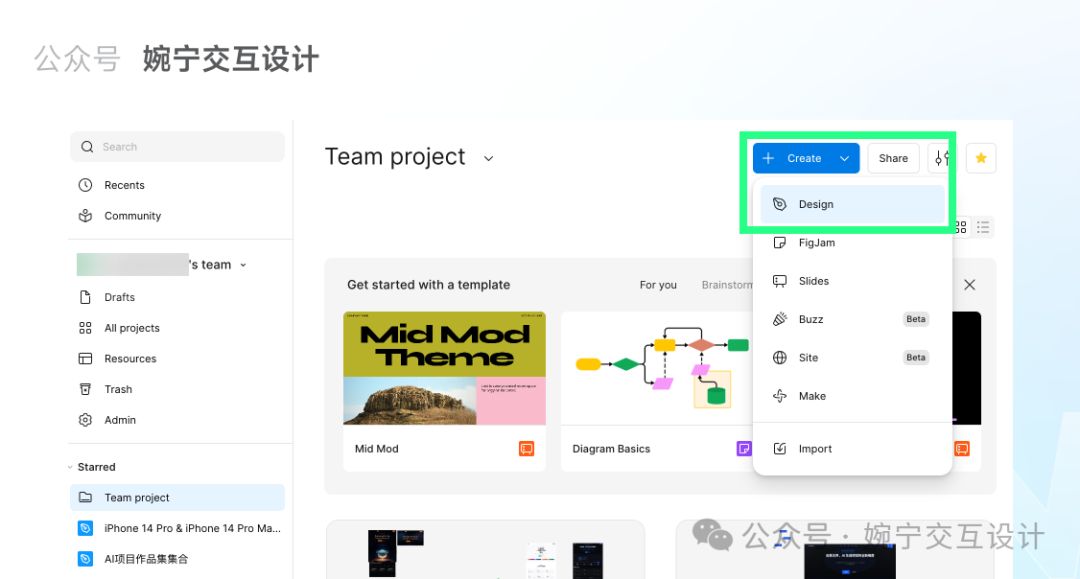
Task: Click the Recents clock icon
Action: click(85, 185)
